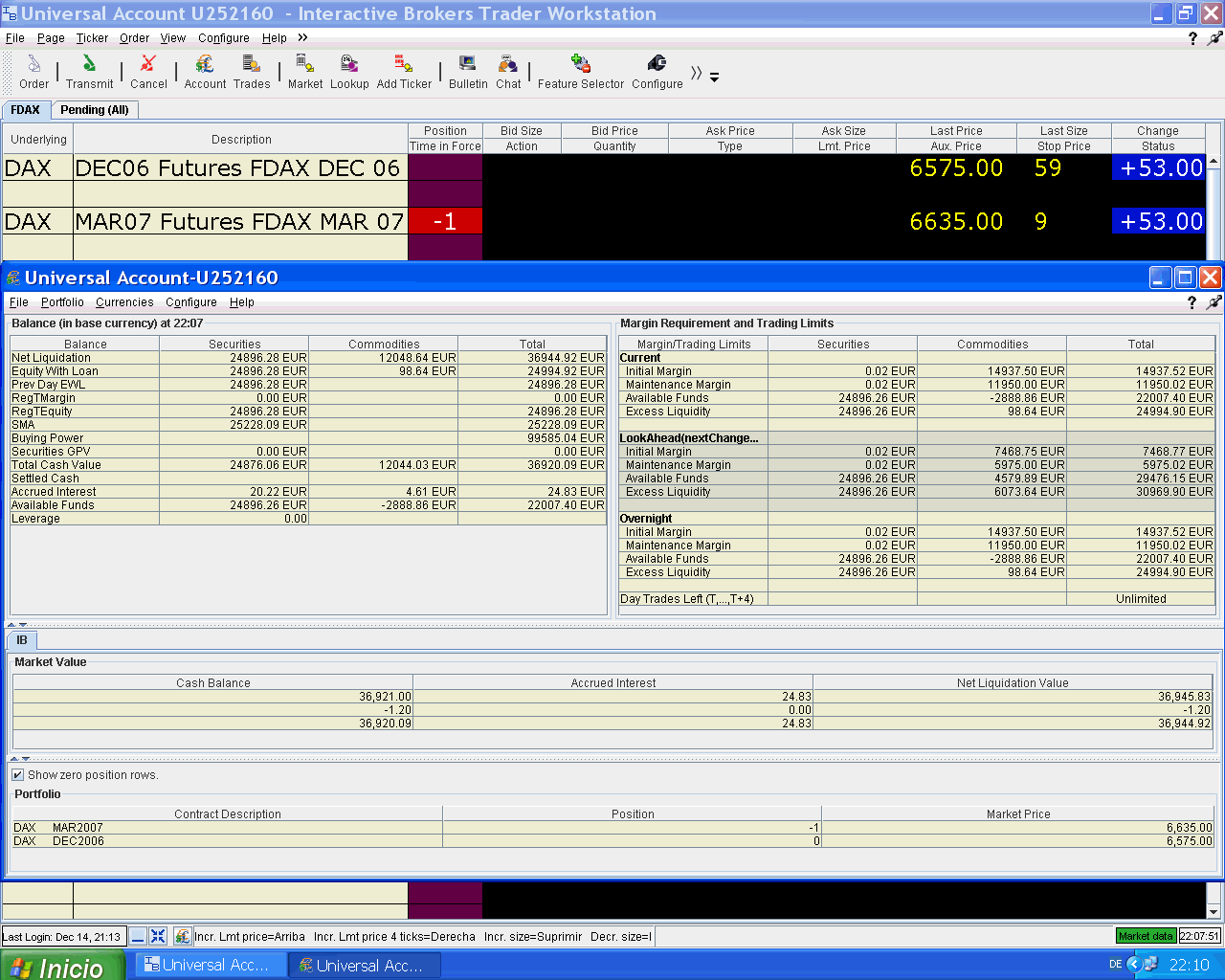
Task: Toggle Show zero position rows checkbox
Action: click(x=17, y=774)
